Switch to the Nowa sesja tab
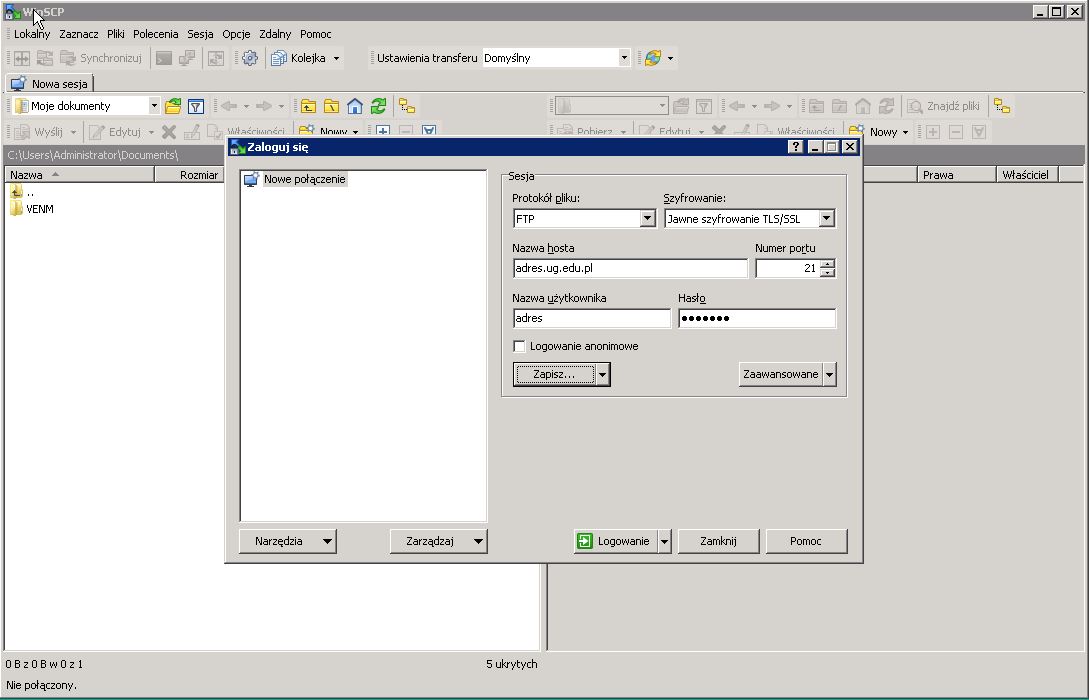This screenshot has width=1089, height=700. (x=50, y=84)
